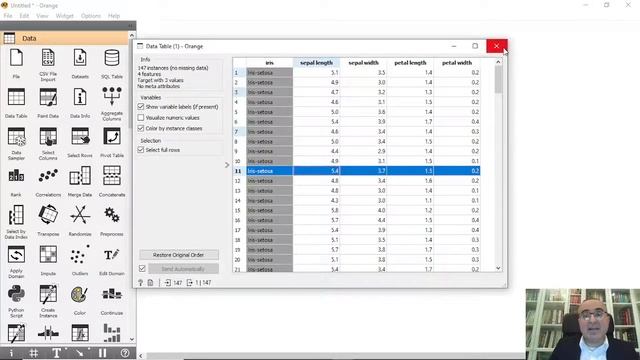640x360 pixels.
Task: Open the Help menu
Action: pos(114,16)
